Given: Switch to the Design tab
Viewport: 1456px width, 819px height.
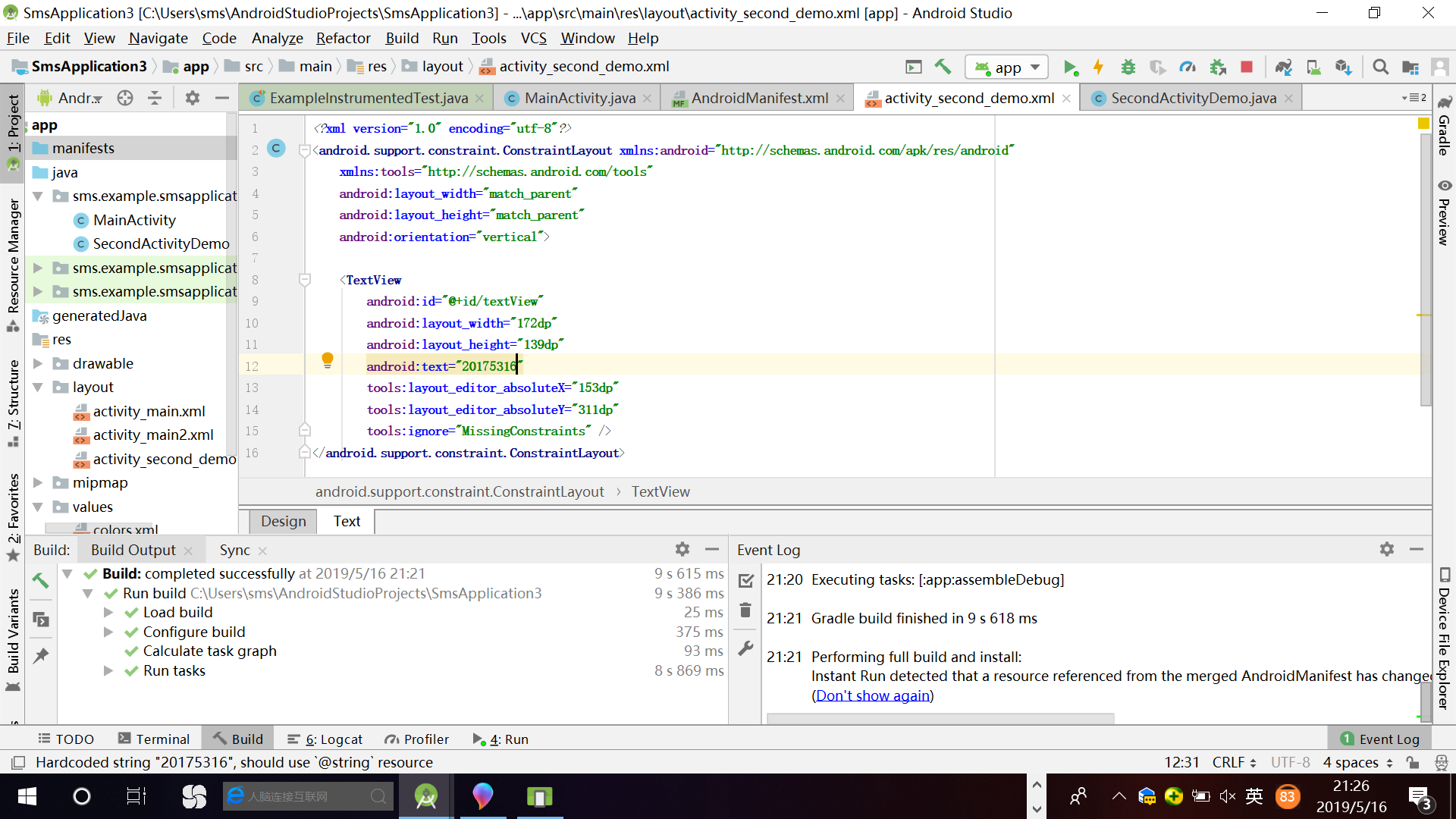Looking at the screenshot, I should coord(283,521).
